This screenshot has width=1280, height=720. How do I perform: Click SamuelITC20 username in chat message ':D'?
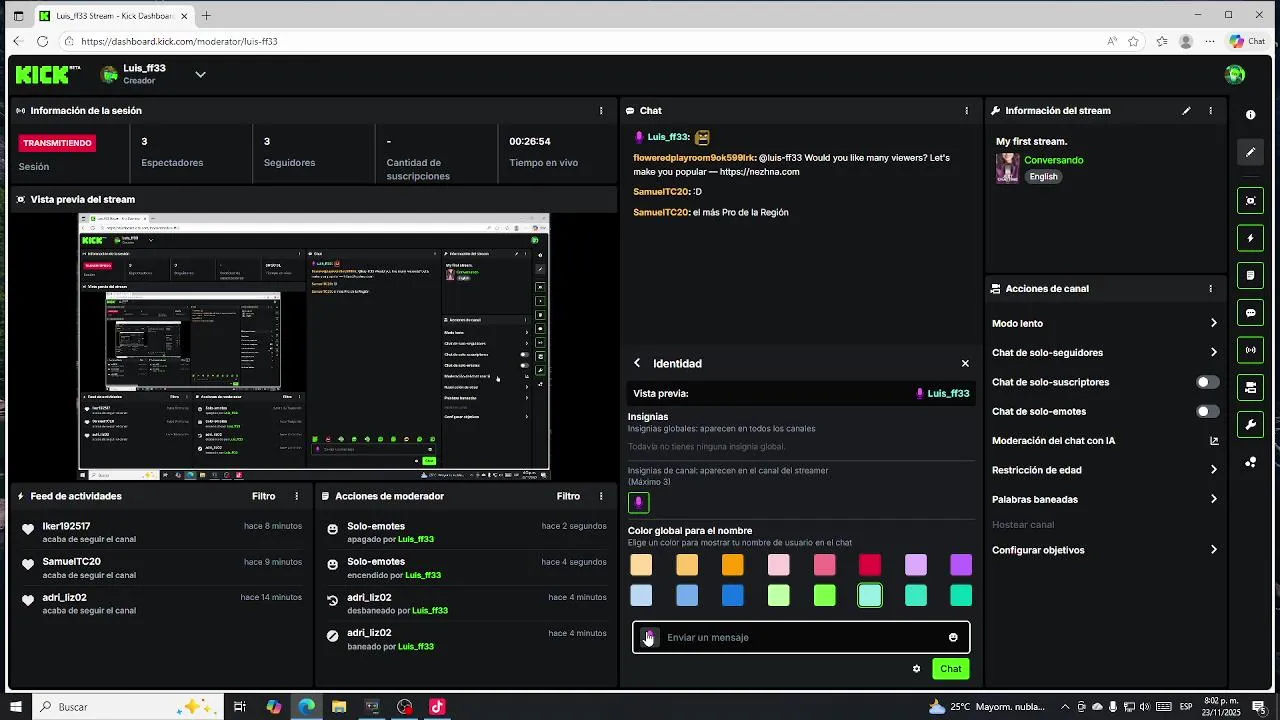coord(661,192)
